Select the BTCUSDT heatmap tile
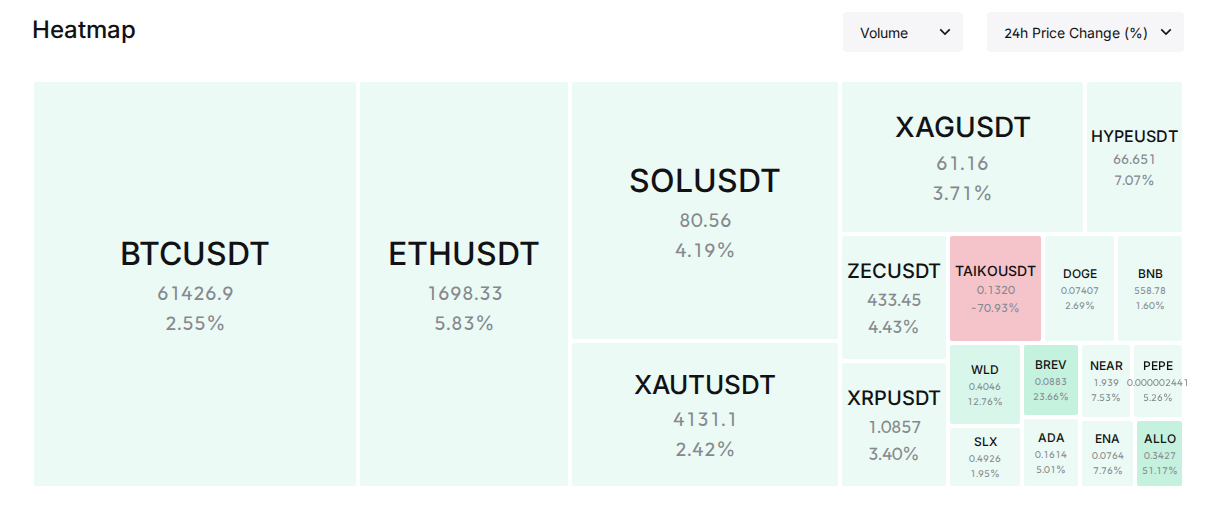The image size is (1216, 520). pyautogui.click(x=195, y=284)
